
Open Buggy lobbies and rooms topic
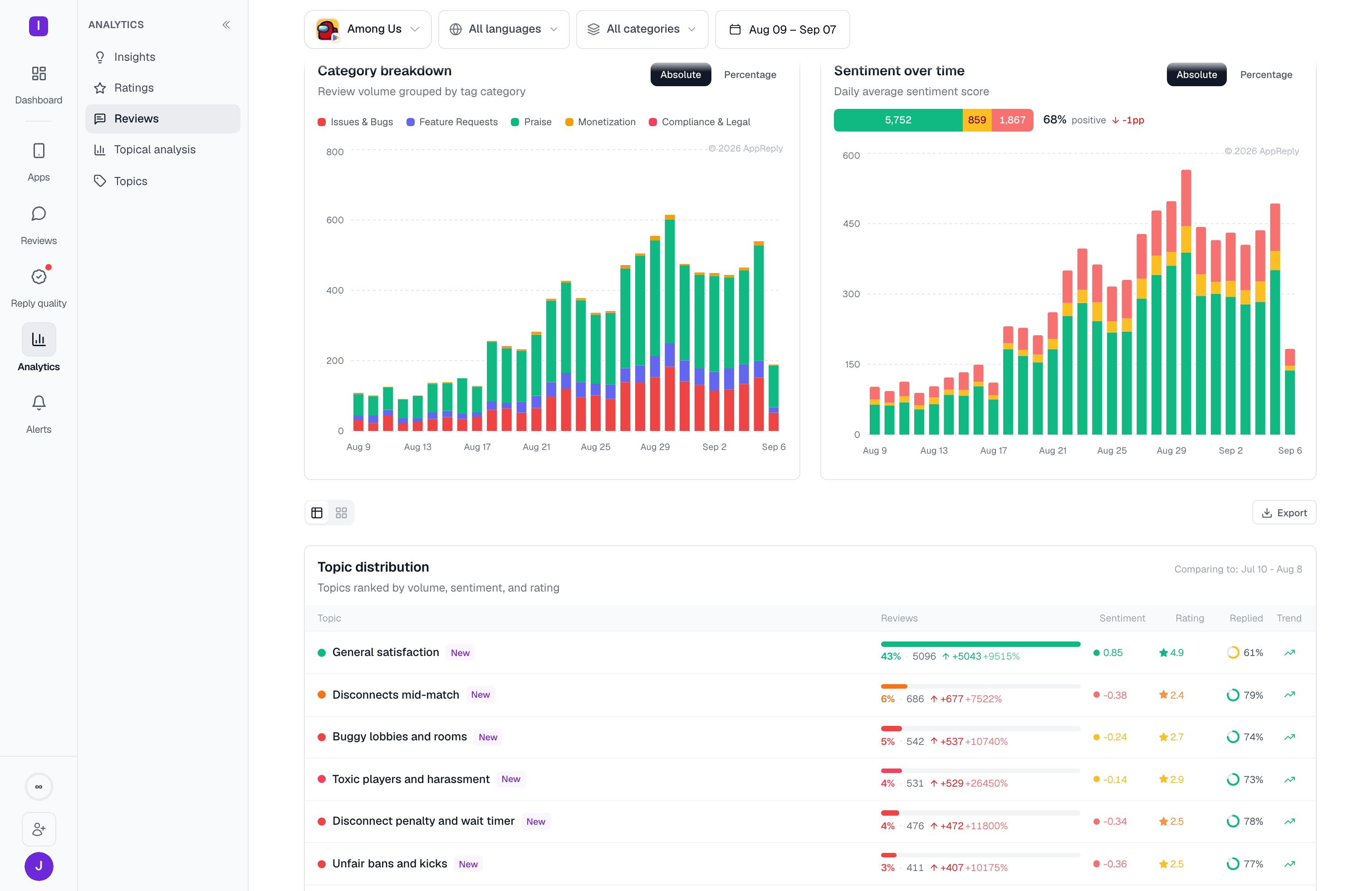click(400, 737)
